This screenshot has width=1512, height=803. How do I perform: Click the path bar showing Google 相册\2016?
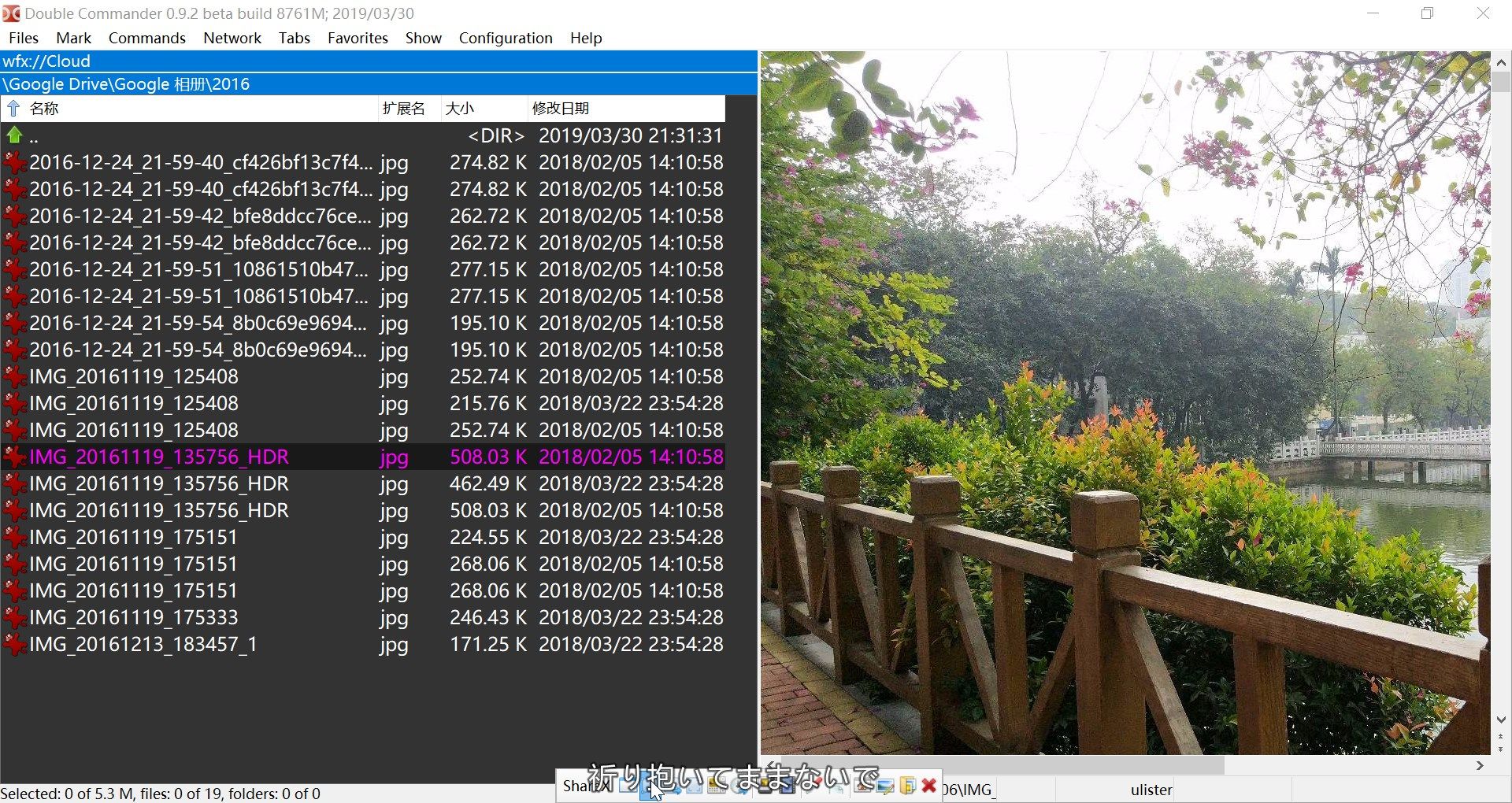128,83
